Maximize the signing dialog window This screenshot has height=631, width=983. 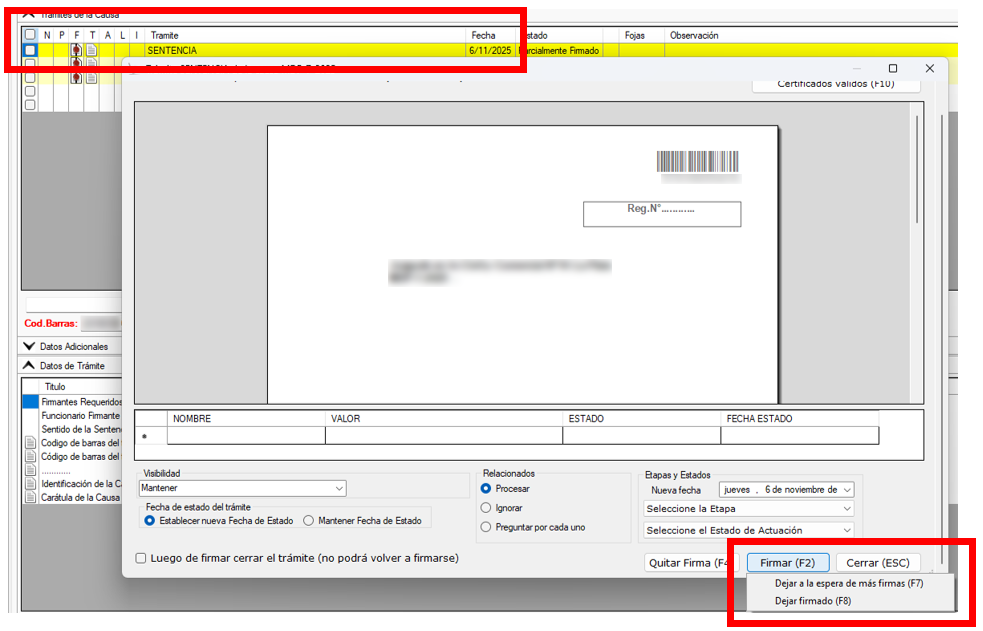(893, 68)
